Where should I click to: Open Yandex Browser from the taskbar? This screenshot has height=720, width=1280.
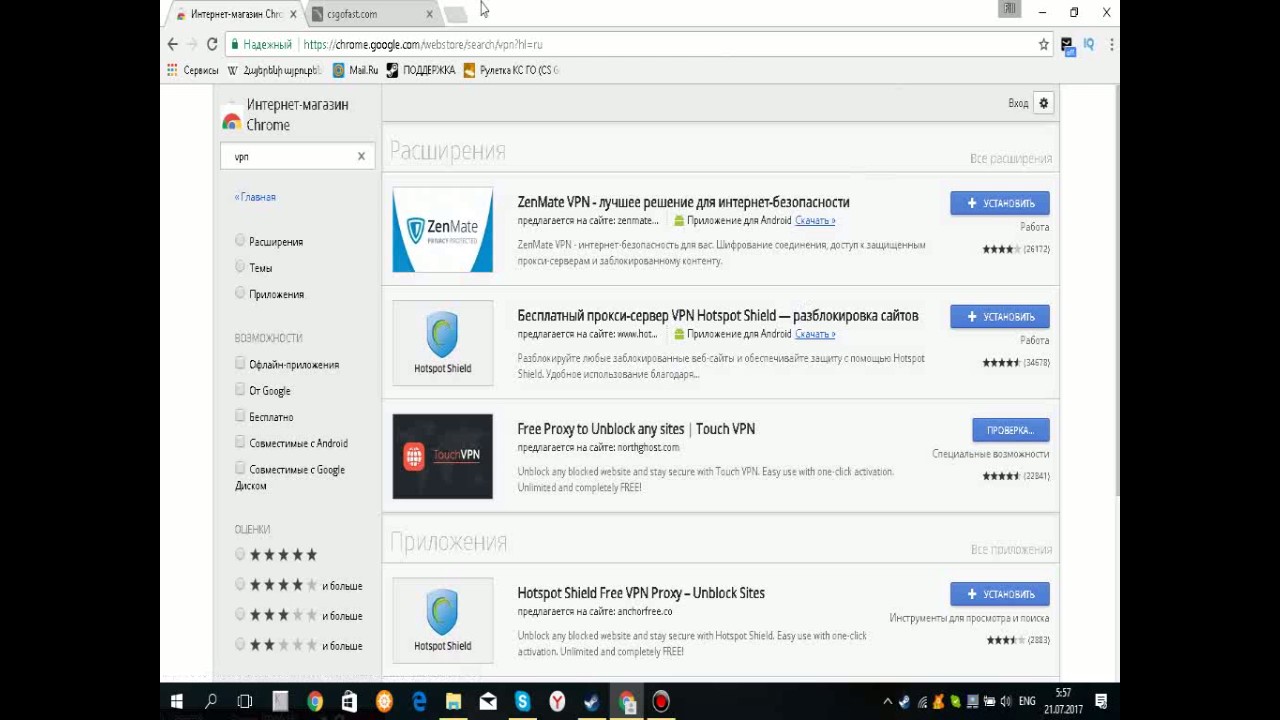tap(557, 701)
